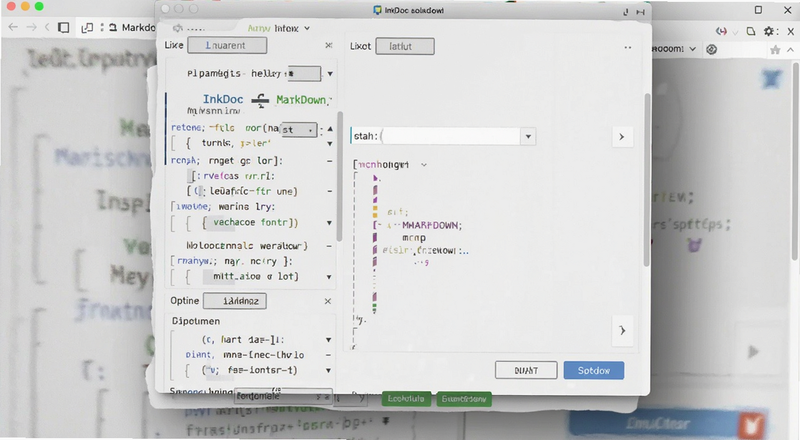Click the 'rnahyw; nar. nciry' row

[x=232, y=261]
